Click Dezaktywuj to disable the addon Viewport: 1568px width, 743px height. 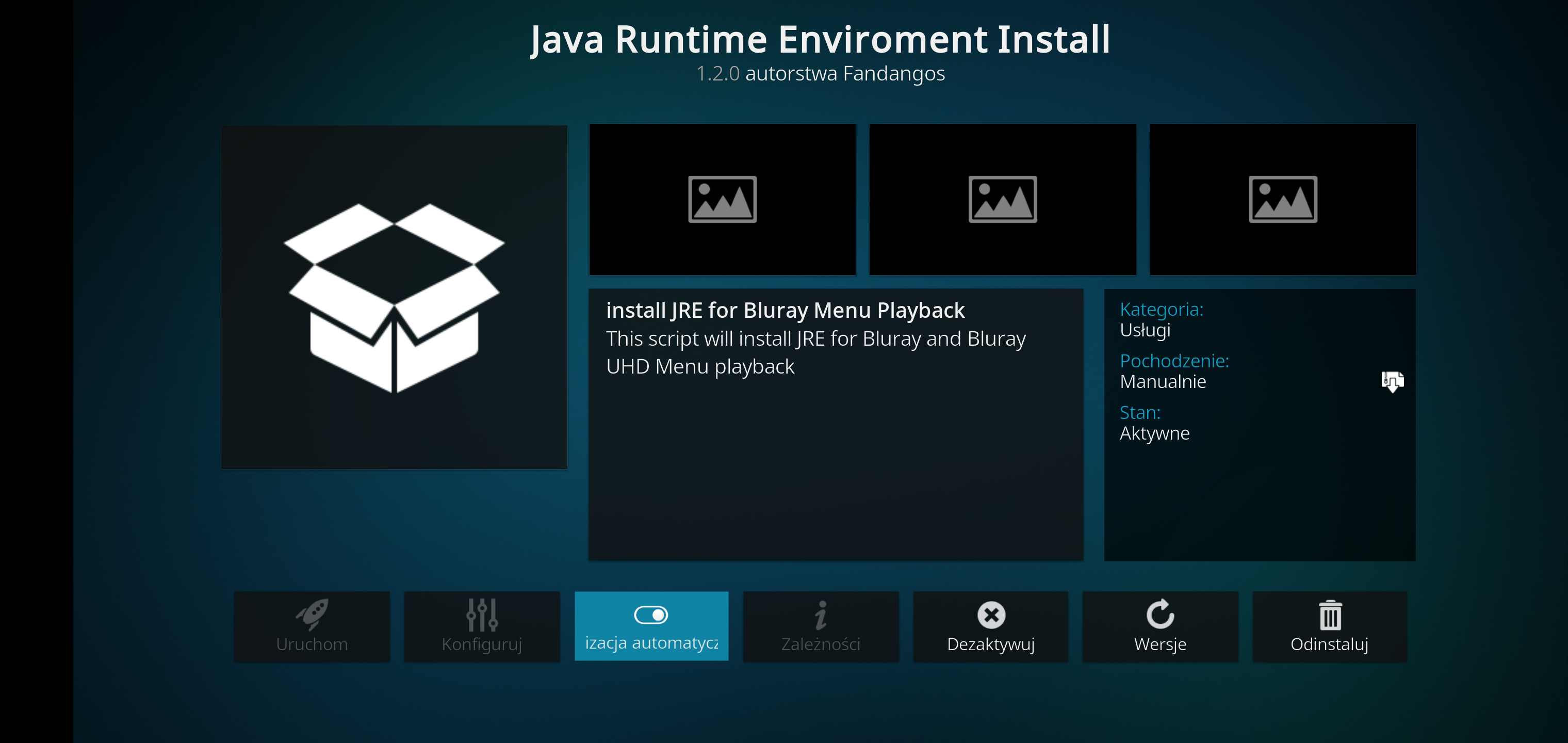(x=990, y=626)
